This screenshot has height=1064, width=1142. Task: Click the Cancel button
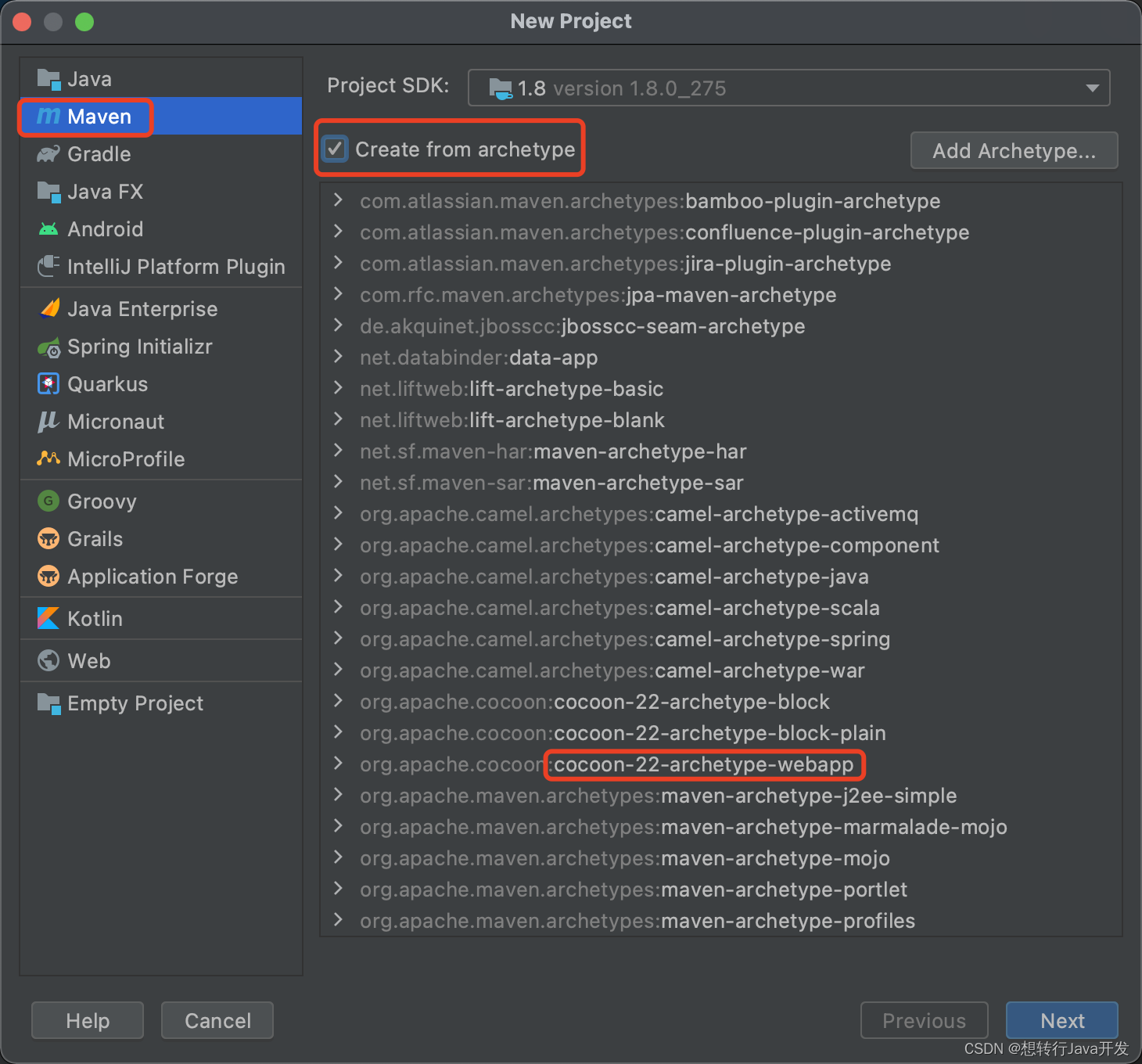[x=217, y=1020]
